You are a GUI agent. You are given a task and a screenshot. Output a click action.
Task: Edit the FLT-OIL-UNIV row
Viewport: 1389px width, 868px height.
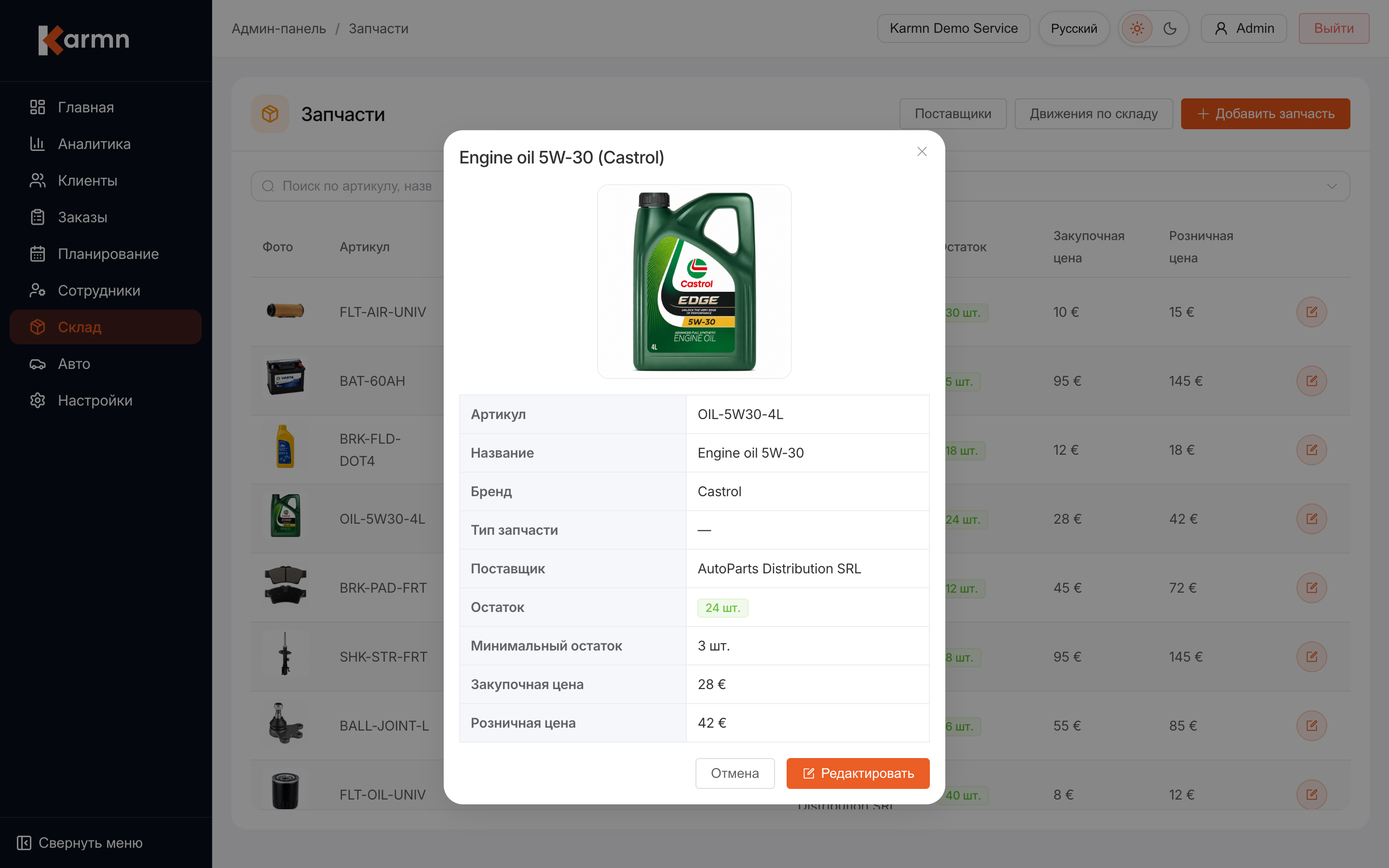1311,795
